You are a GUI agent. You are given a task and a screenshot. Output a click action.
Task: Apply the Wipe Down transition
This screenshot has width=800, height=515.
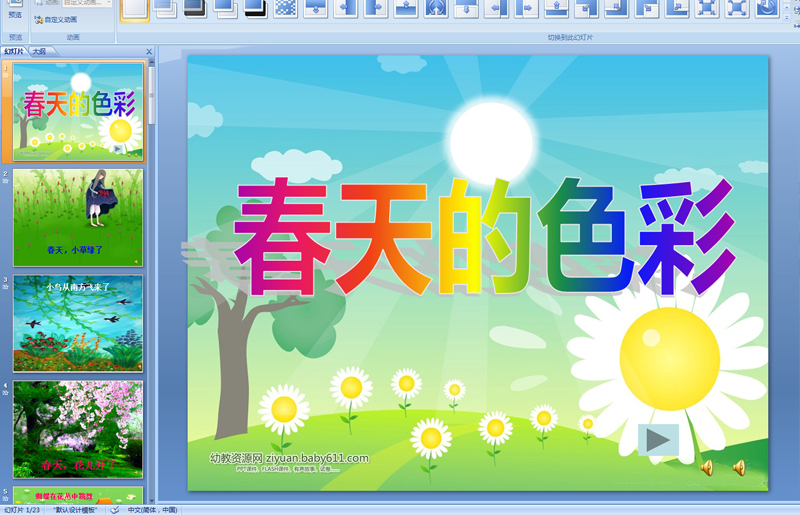tap(316, 9)
